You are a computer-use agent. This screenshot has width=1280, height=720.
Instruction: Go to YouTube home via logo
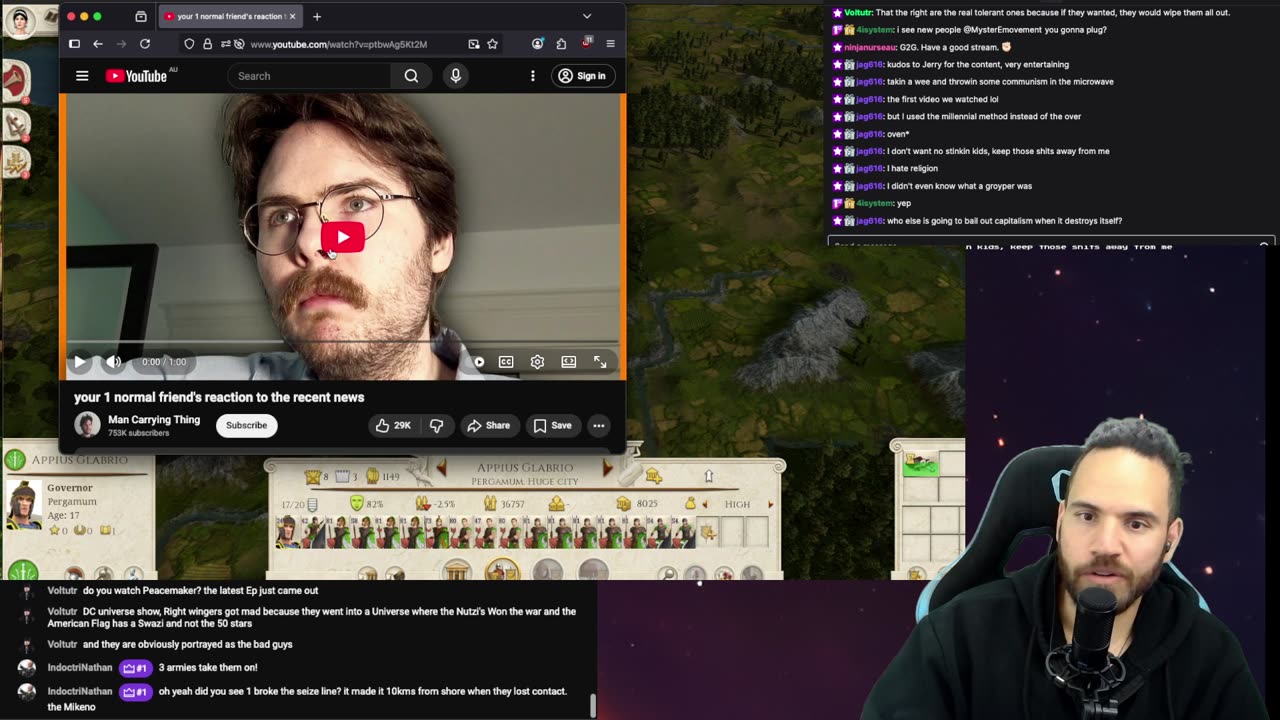click(x=137, y=76)
